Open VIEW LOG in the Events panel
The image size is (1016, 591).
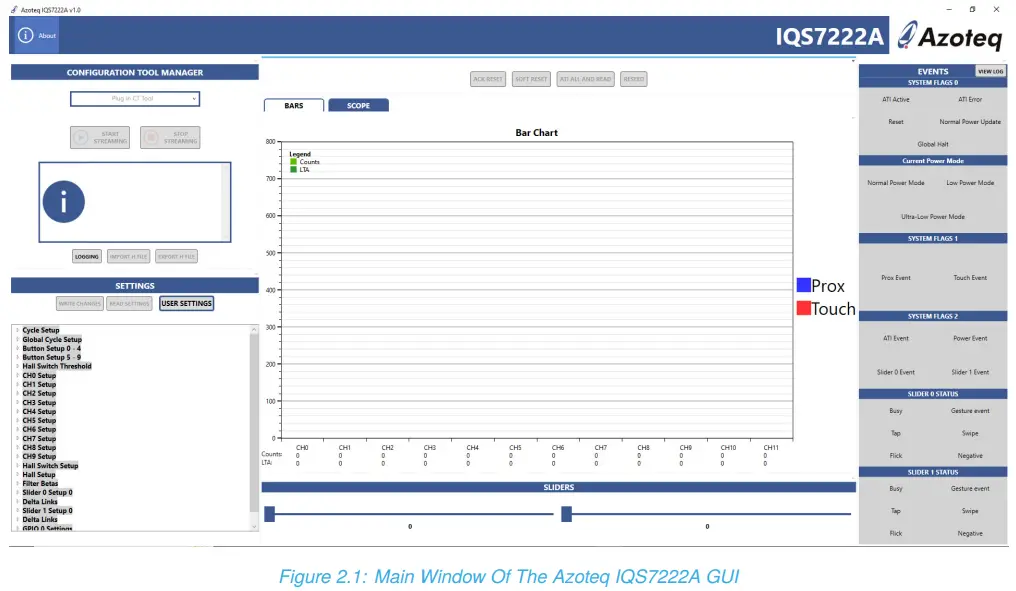point(991,71)
